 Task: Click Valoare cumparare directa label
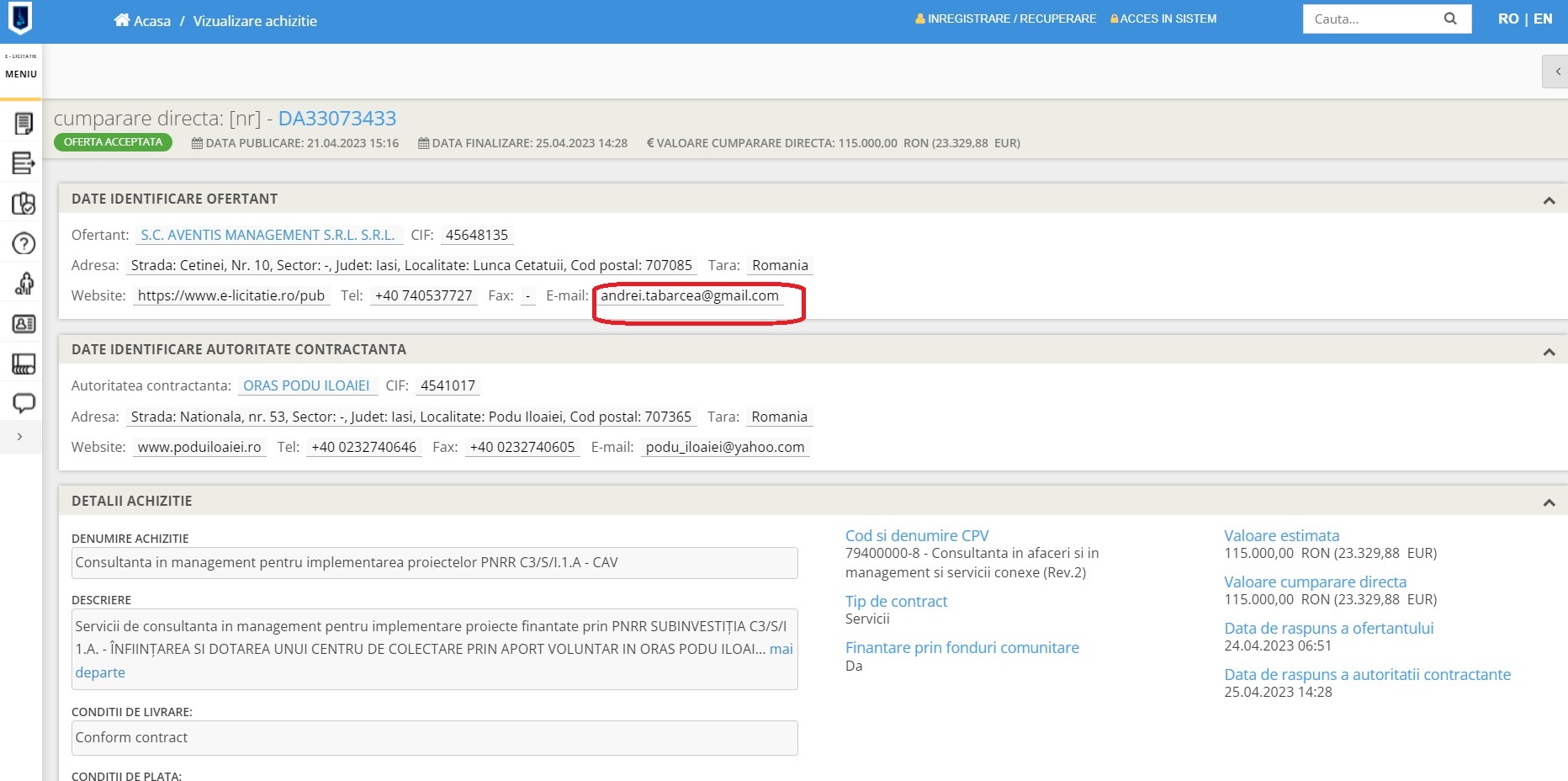[x=1315, y=582]
